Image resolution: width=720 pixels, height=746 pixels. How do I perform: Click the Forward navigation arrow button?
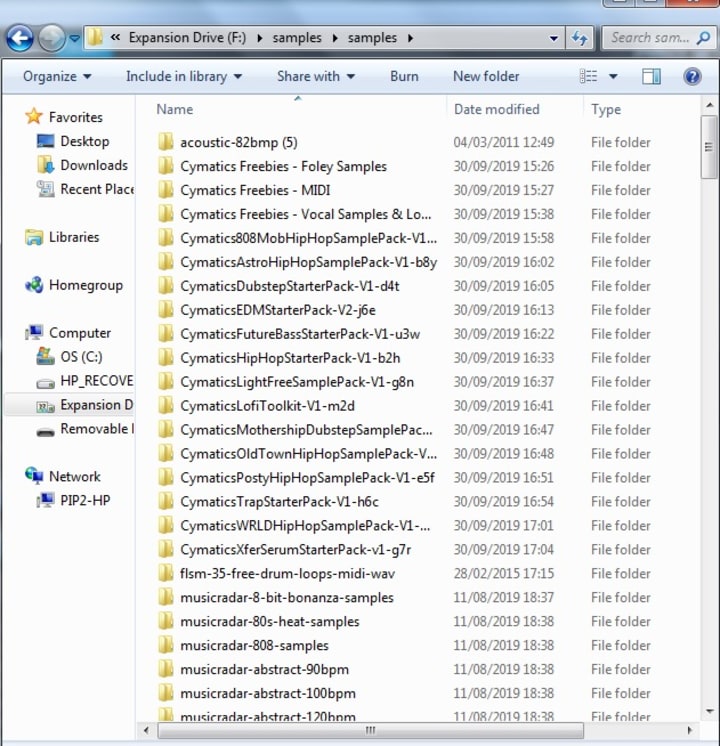pos(51,38)
